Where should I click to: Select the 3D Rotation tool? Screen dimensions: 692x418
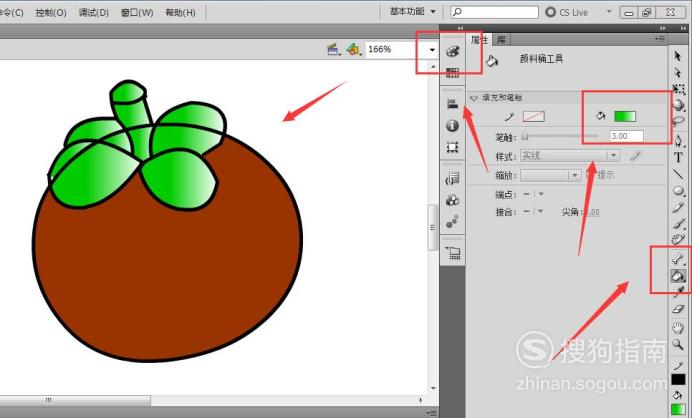click(678, 105)
